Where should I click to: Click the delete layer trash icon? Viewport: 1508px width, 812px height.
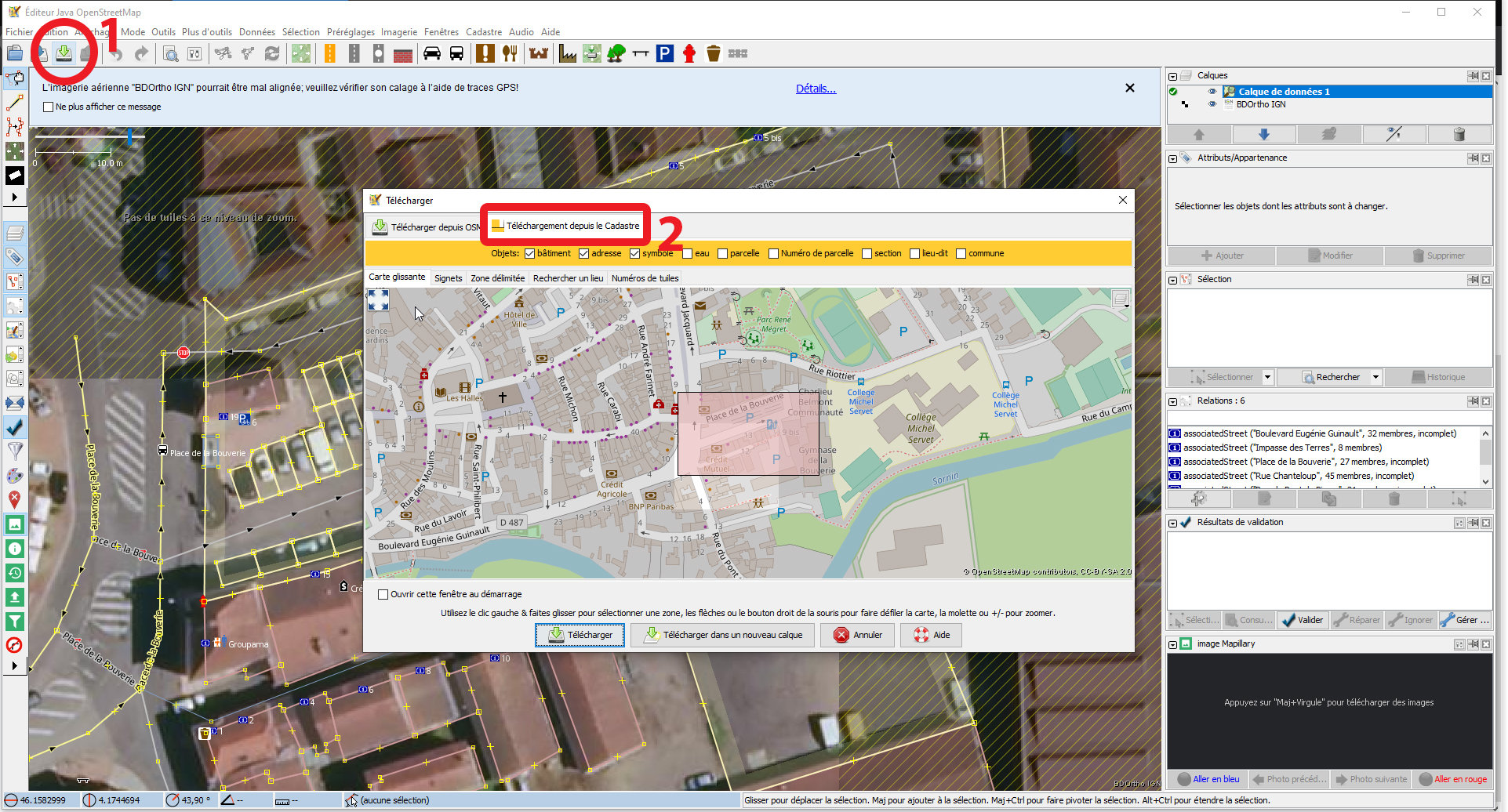click(x=1459, y=134)
